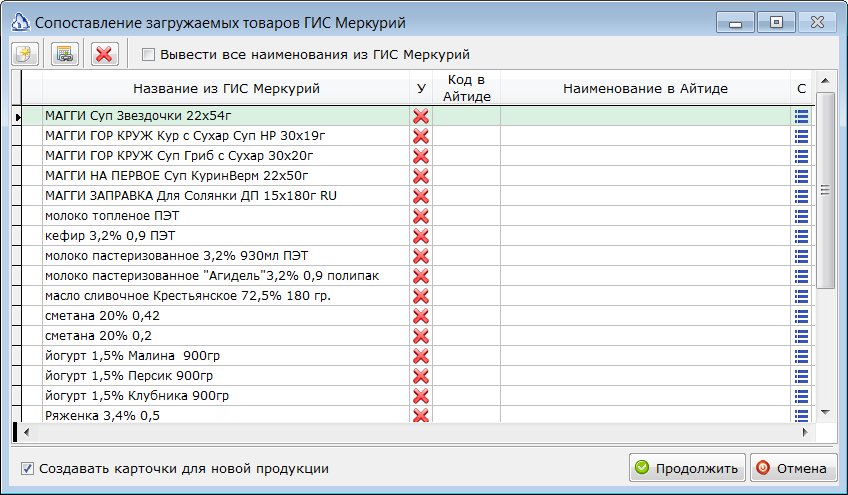Click the calculator table toolbar icon
The image size is (848, 495).
tap(64, 54)
